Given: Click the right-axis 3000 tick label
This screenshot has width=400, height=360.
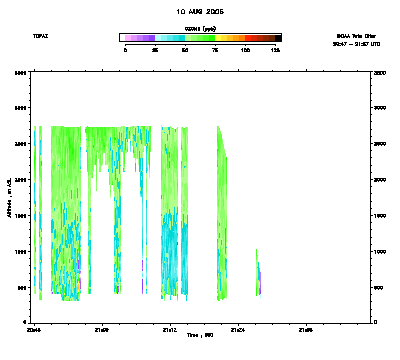Looking at the screenshot, I should (x=380, y=108).
